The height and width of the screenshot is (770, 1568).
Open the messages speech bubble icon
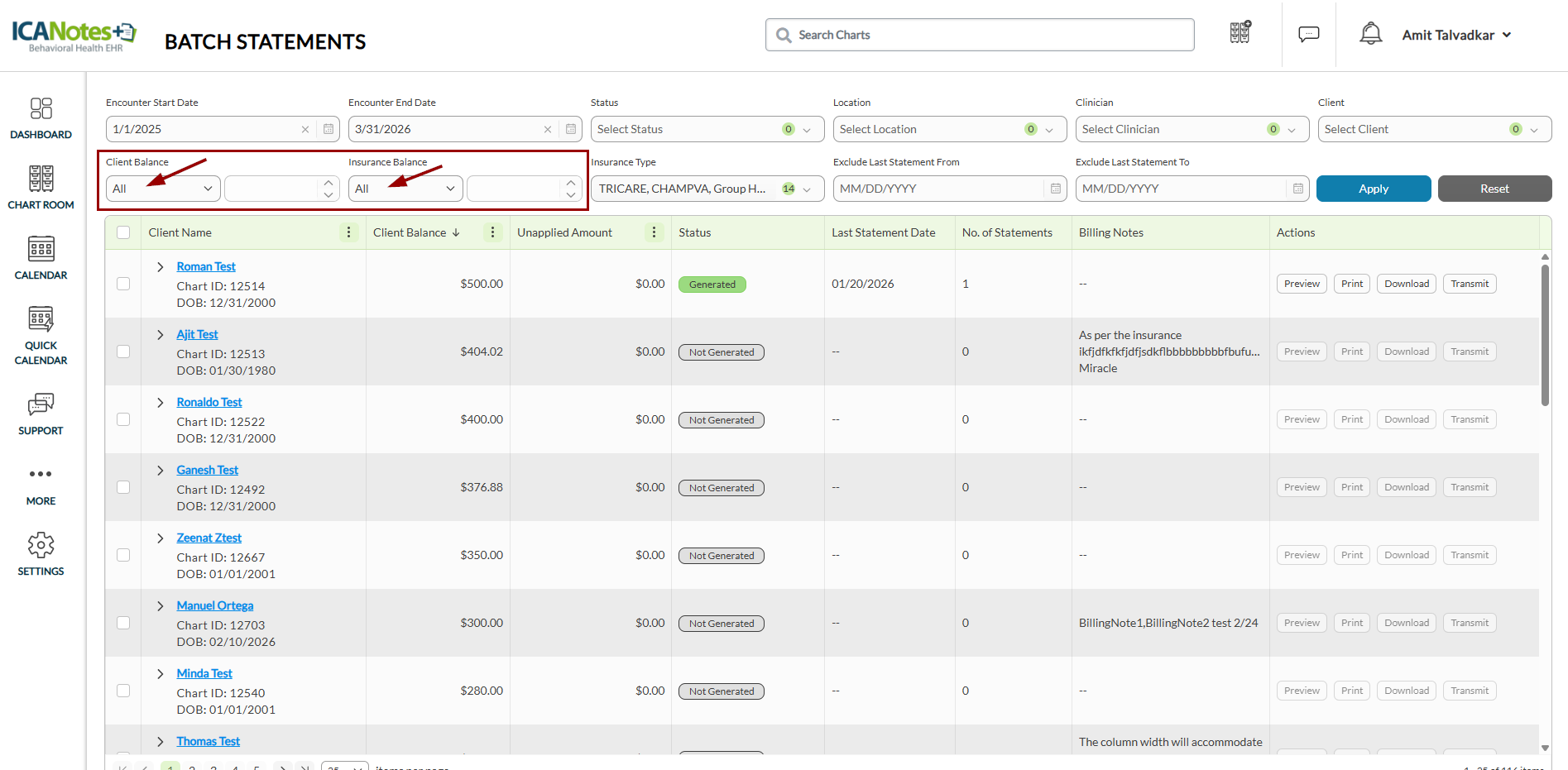1308,34
